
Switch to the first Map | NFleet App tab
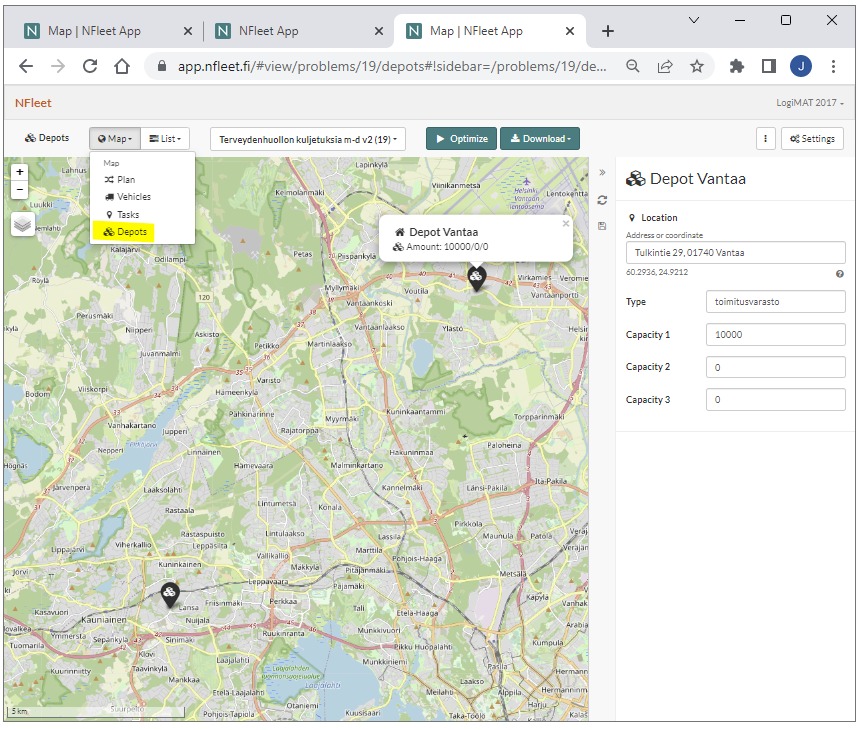(93, 31)
